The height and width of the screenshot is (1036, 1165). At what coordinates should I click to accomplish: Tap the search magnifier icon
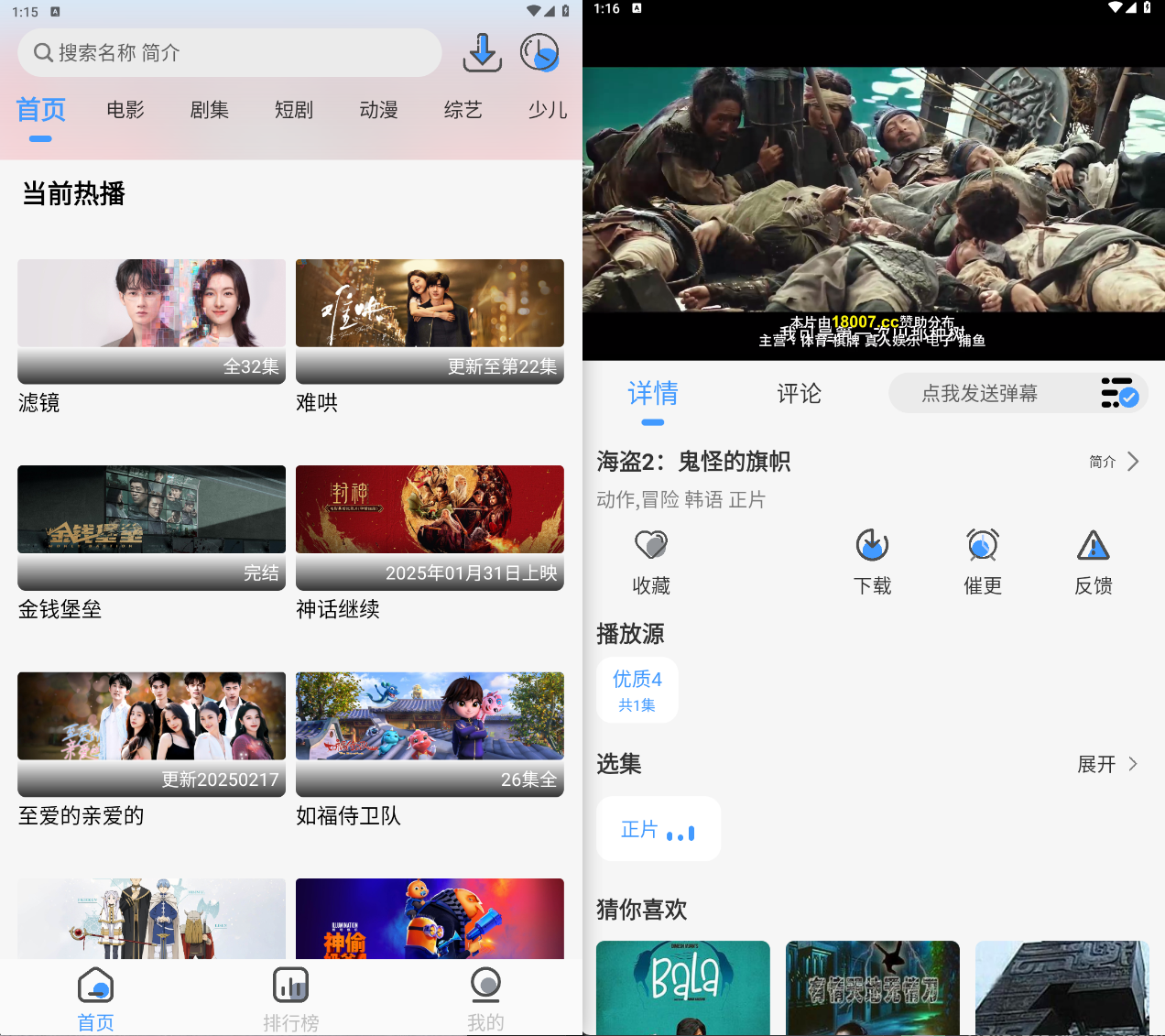click(43, 53)
